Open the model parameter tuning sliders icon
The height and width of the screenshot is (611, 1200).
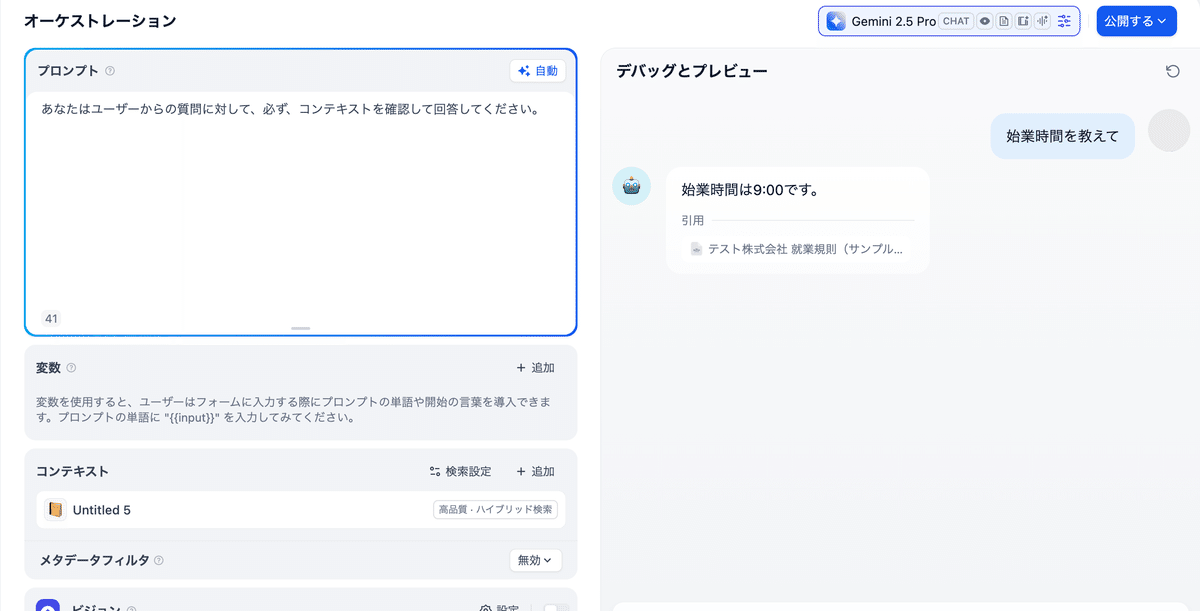pos(1064,20)
